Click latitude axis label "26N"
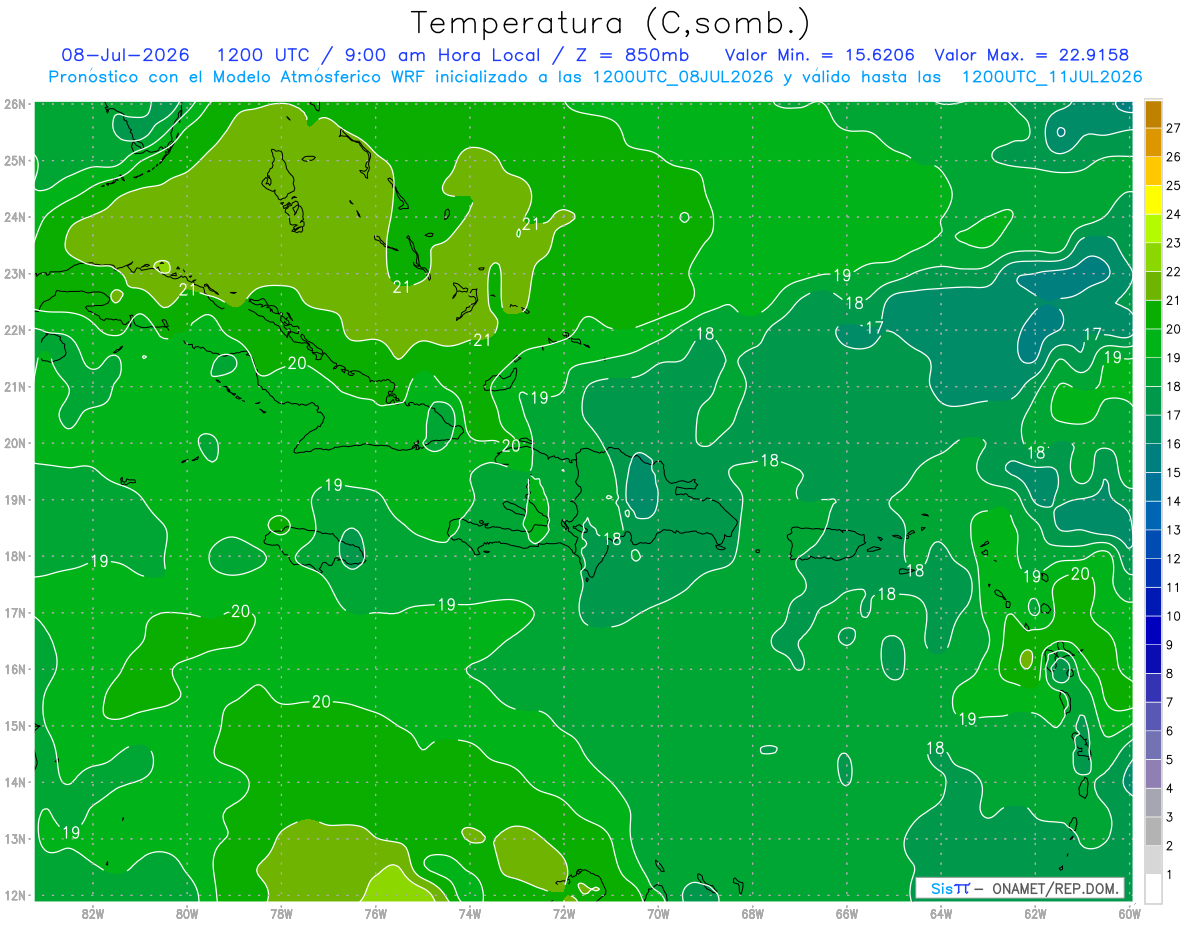Image resolution: width=1200 pixels, height=927 pixels. tap(15, 104)
